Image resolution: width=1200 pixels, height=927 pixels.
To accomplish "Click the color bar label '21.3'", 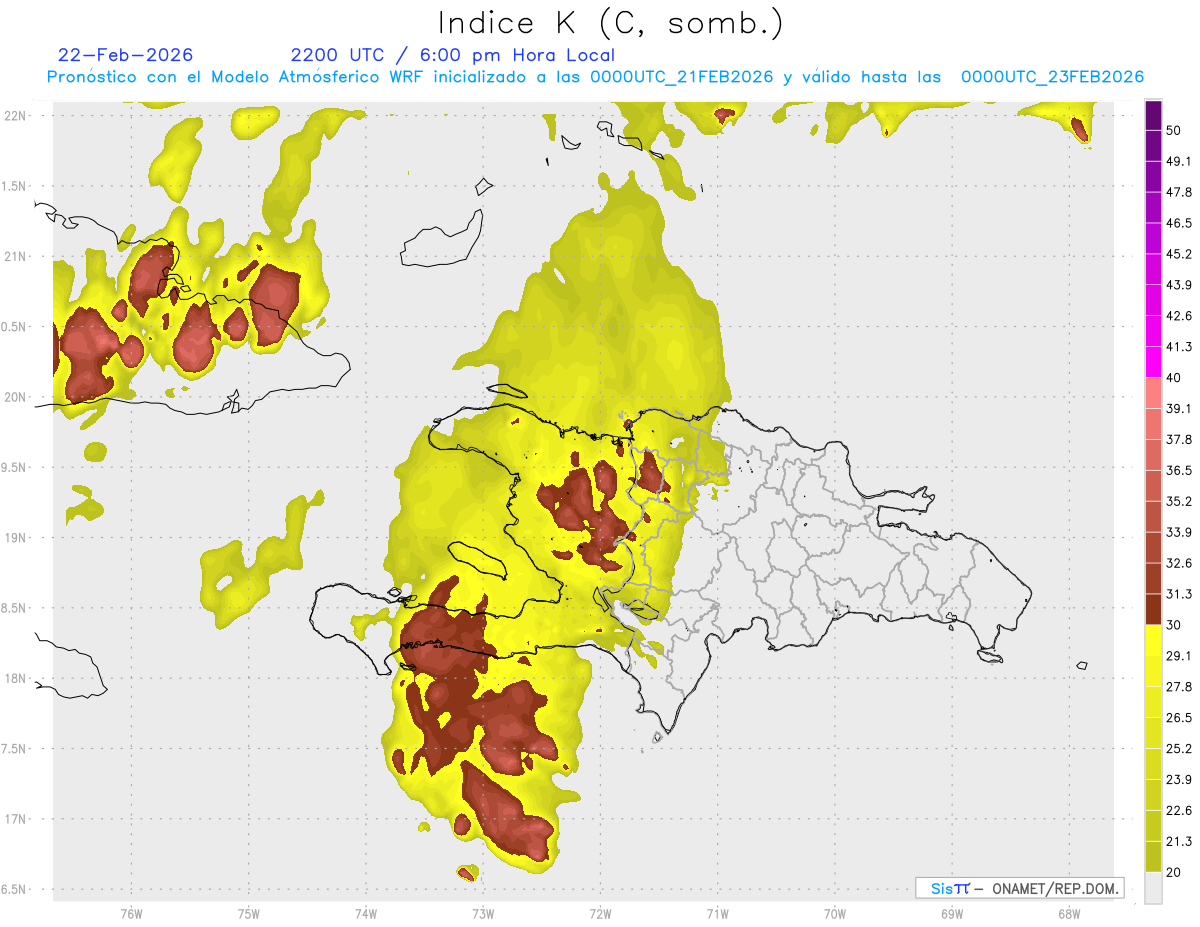I will [1180, 841].
